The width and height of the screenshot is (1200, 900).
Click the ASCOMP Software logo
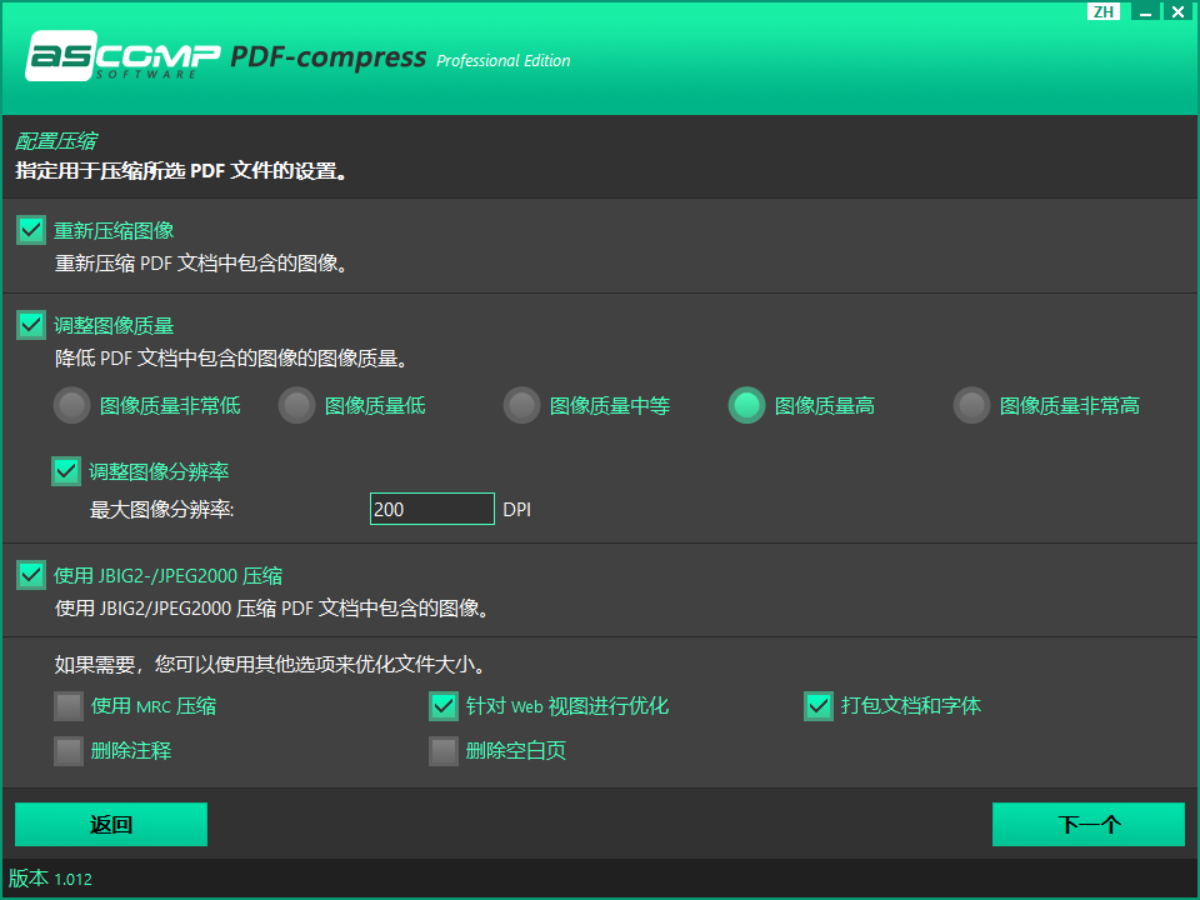click(x=122, y=56)
